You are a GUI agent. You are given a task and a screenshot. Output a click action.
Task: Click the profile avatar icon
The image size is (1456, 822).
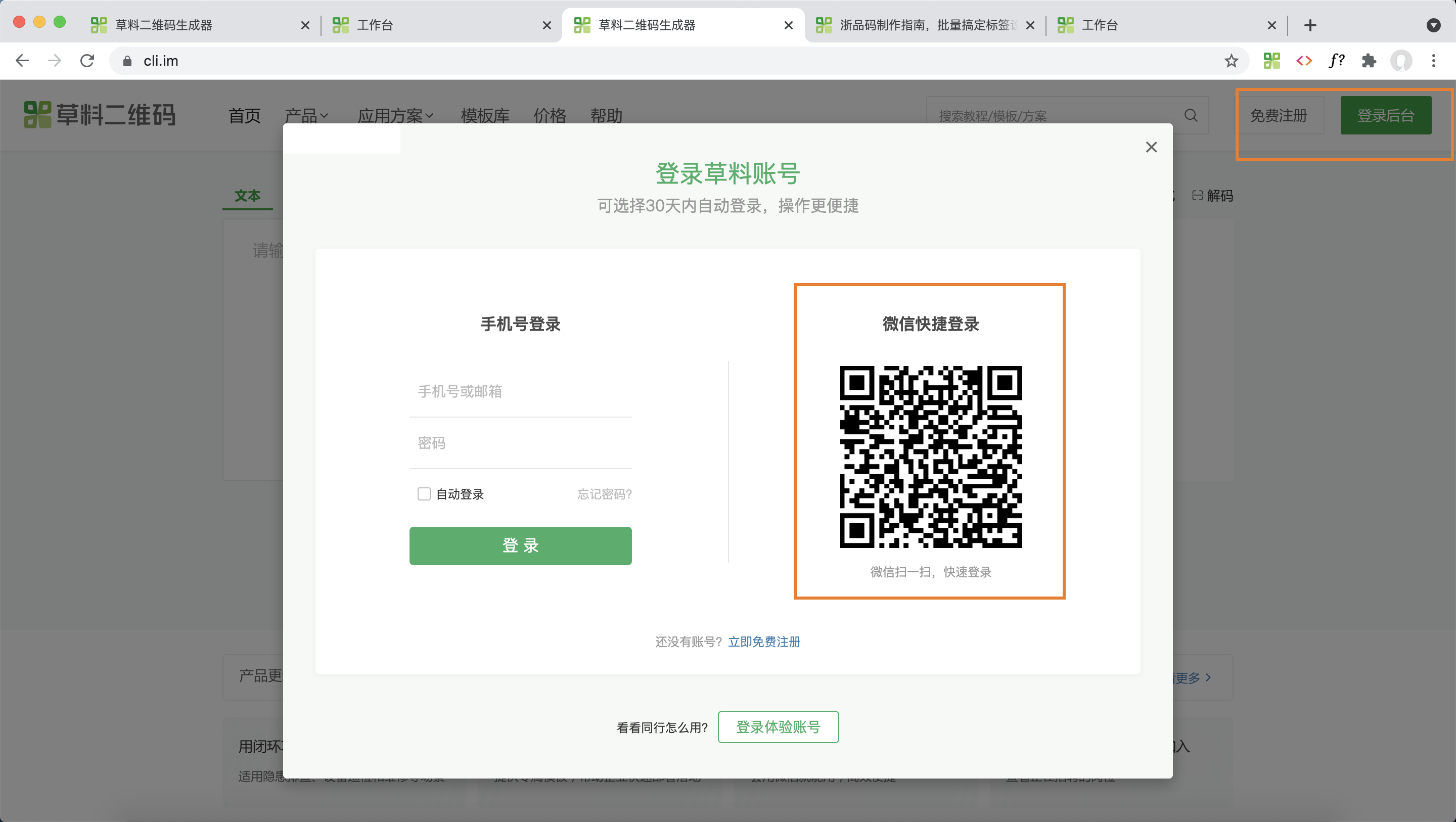[1400, 61]
